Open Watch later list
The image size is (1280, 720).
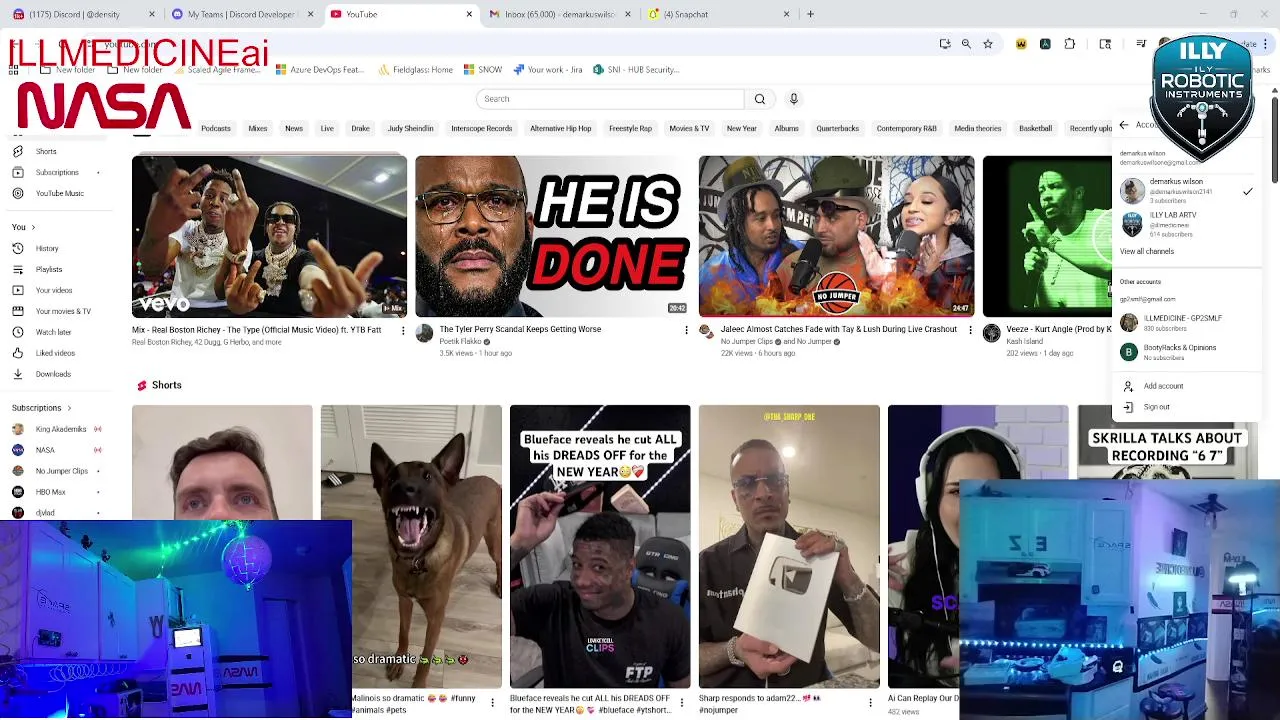pos(53,332)
